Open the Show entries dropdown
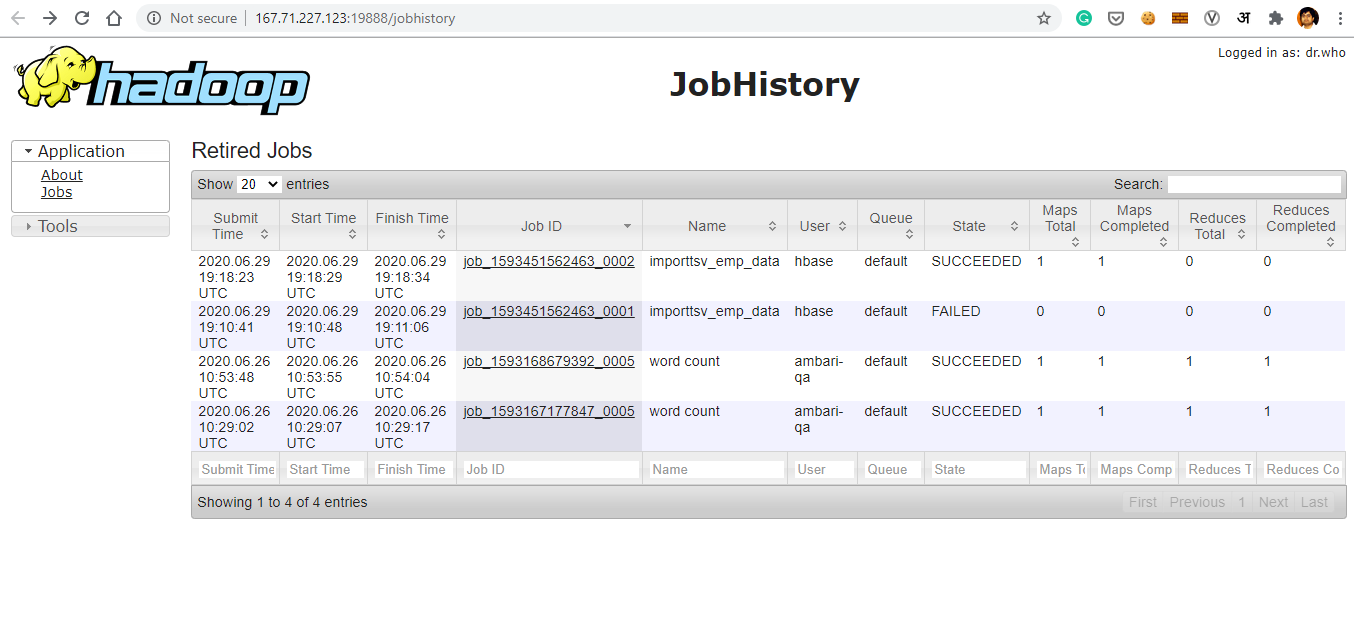This screenshot has width=1354, height=644. tap(258, 184)
